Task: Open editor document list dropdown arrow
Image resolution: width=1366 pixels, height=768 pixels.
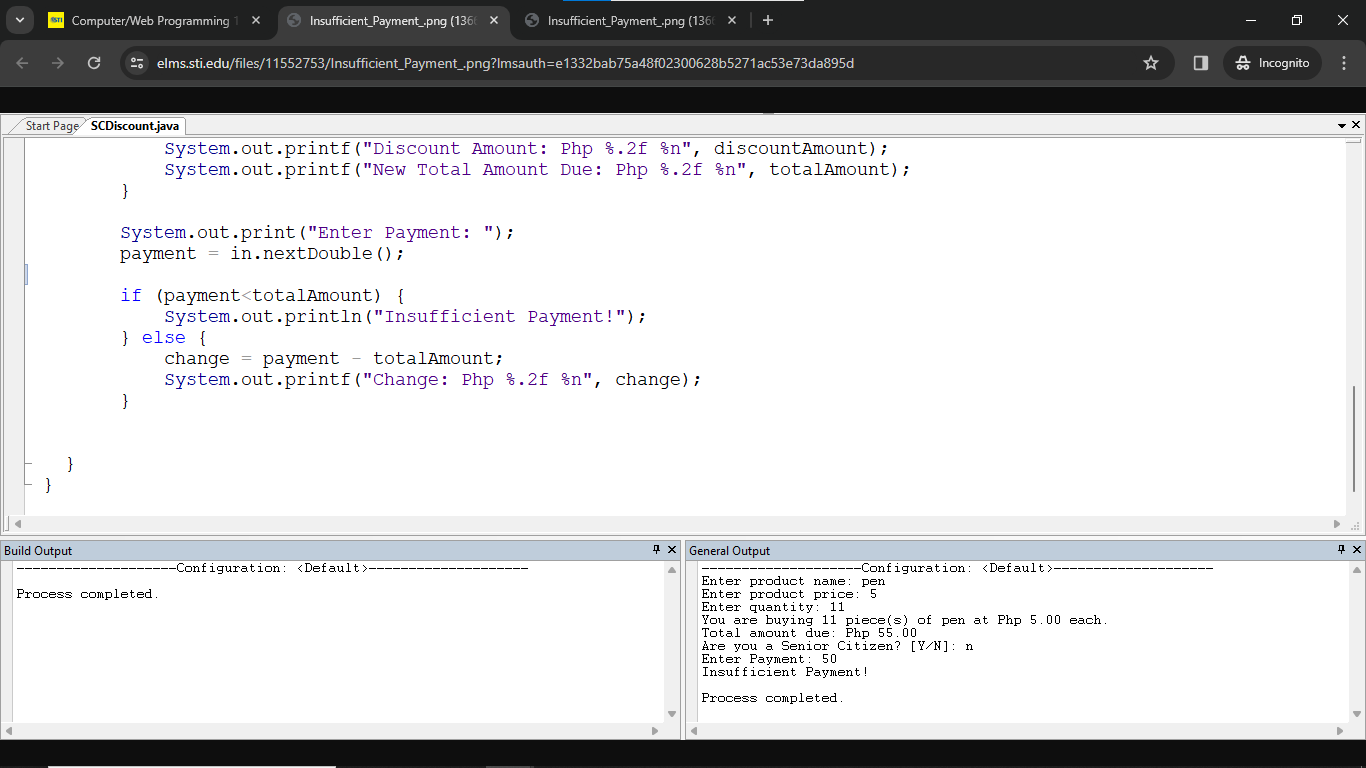Action: pyautogui.click(x=1342, y=126)
